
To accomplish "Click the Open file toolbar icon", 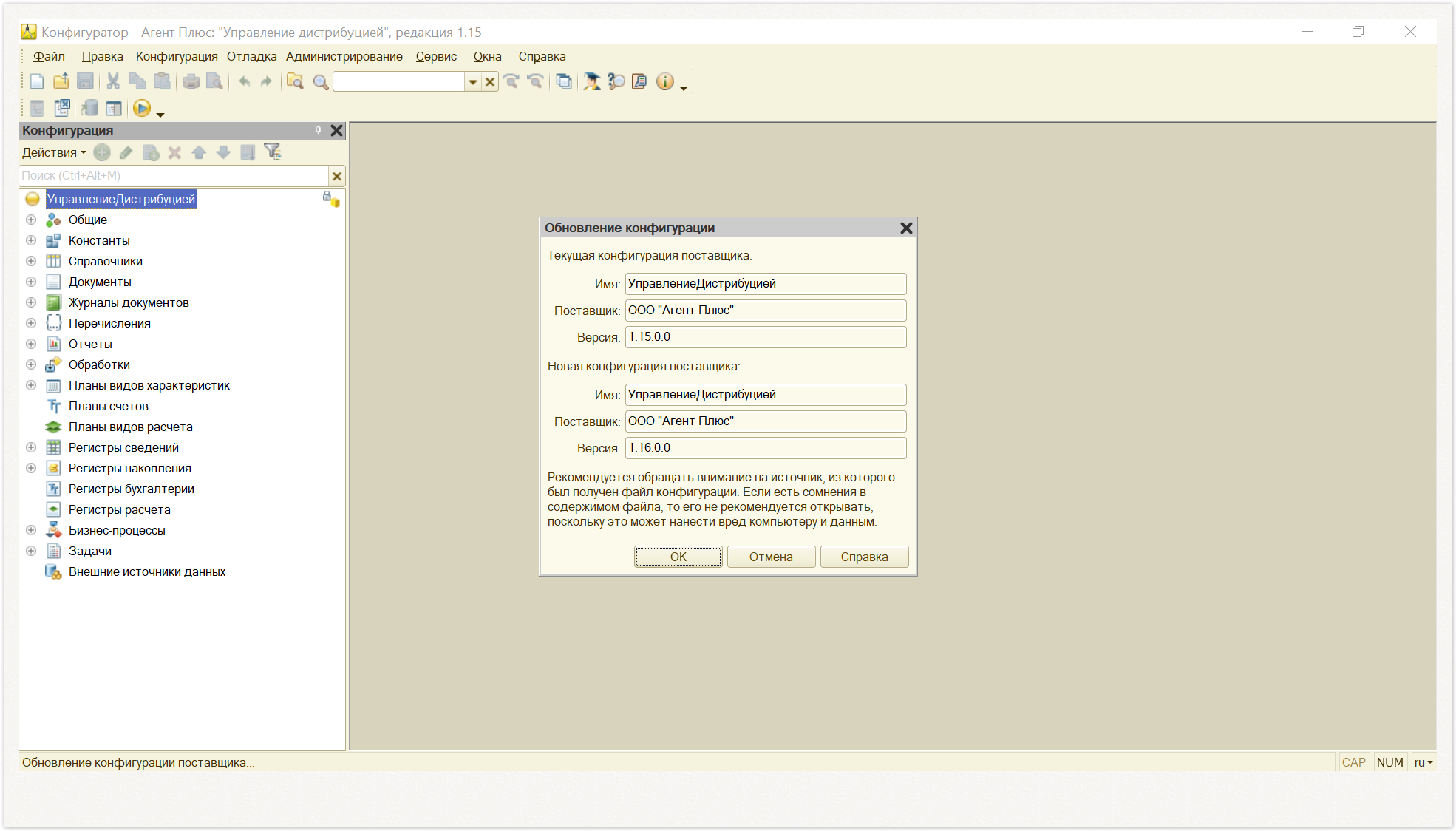I will pyautogui.click(x=61, y=82).
